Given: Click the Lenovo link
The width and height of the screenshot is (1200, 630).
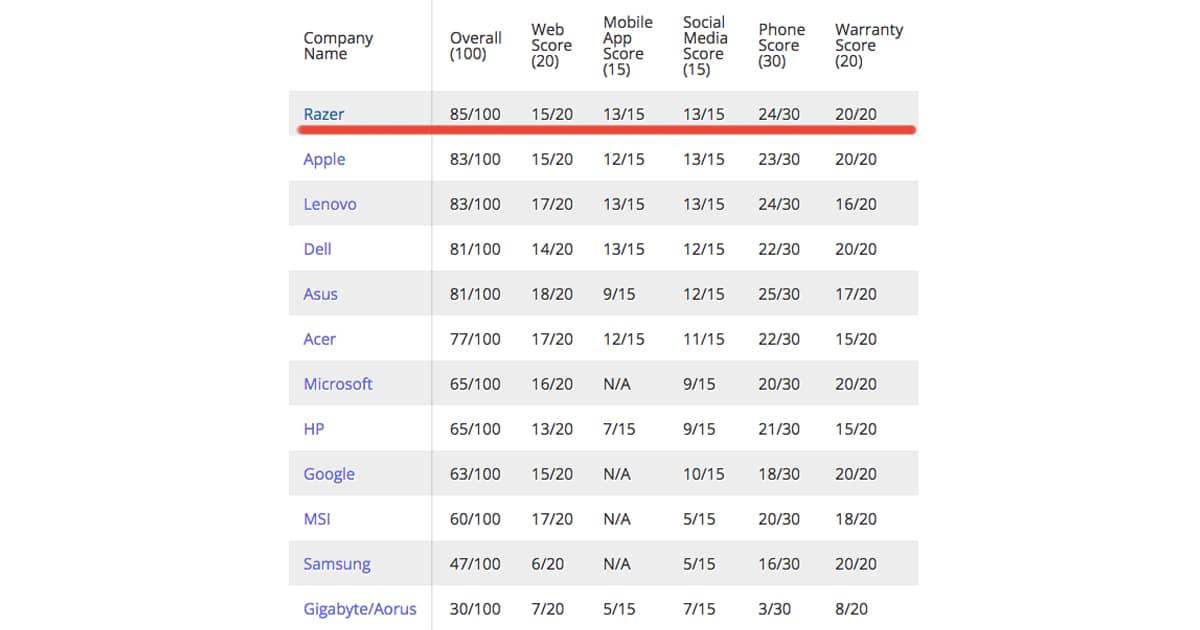Looking at the screenshot, I should (330, 204).
